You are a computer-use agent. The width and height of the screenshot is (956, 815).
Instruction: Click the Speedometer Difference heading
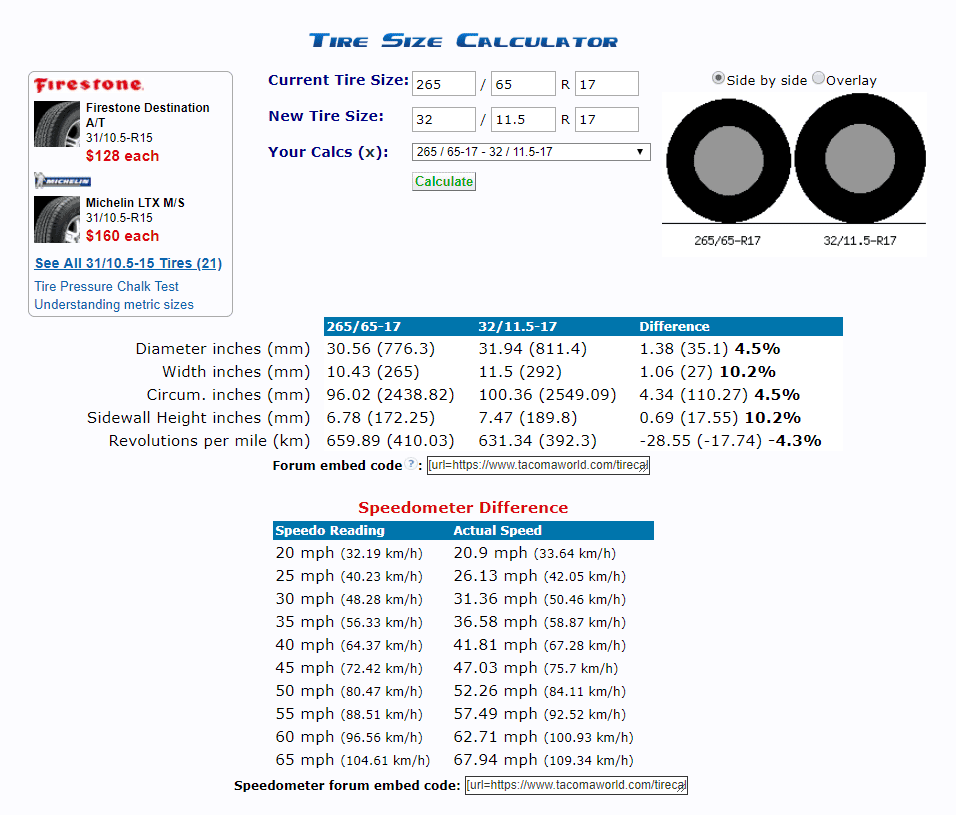tap(463, 508)
